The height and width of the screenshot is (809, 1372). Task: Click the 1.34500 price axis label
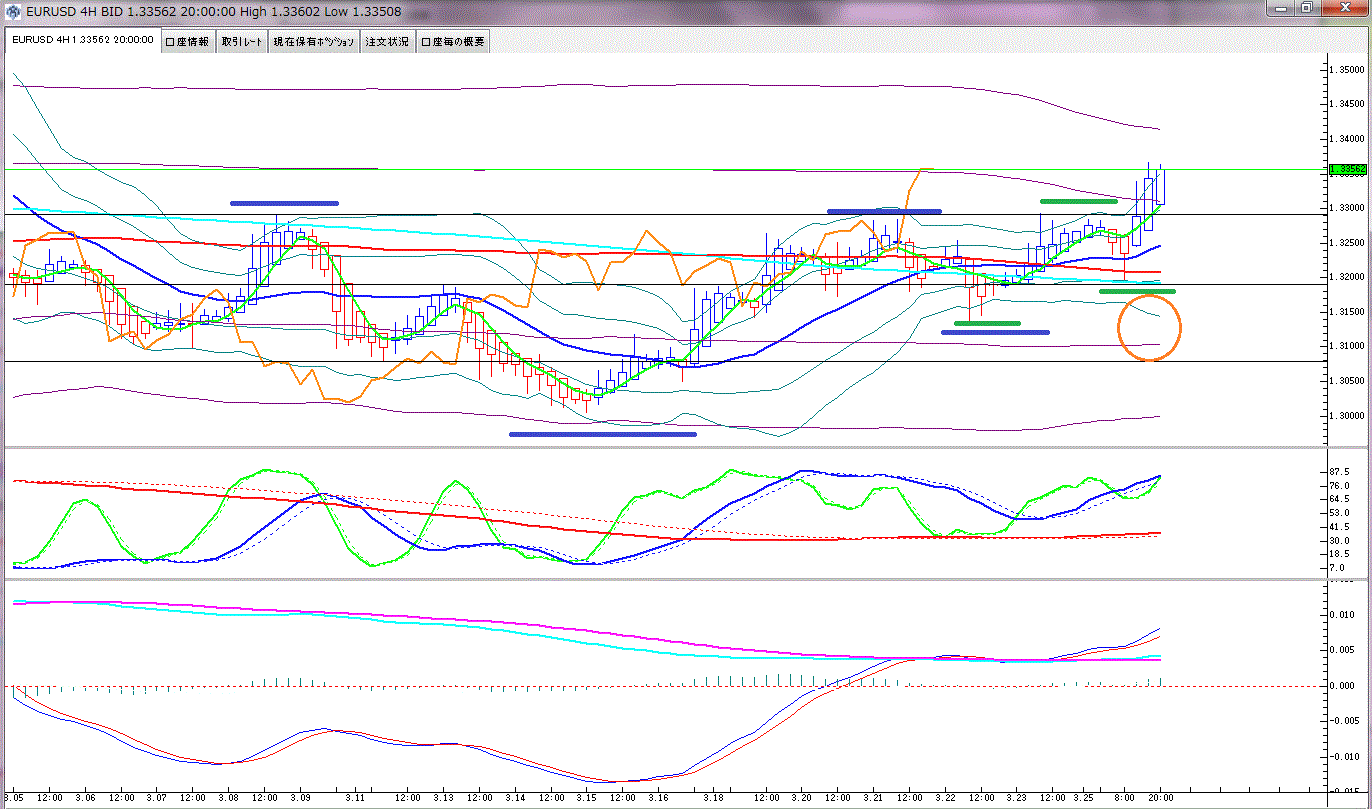(x=1346, y=104)
